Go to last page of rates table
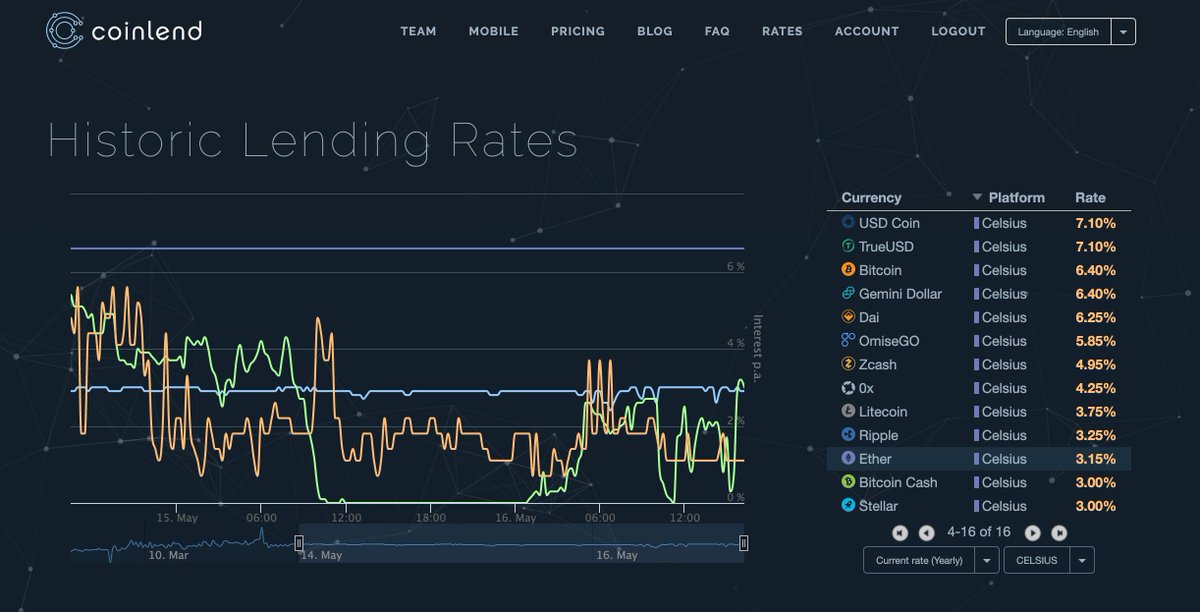 tap(1059, 533)
